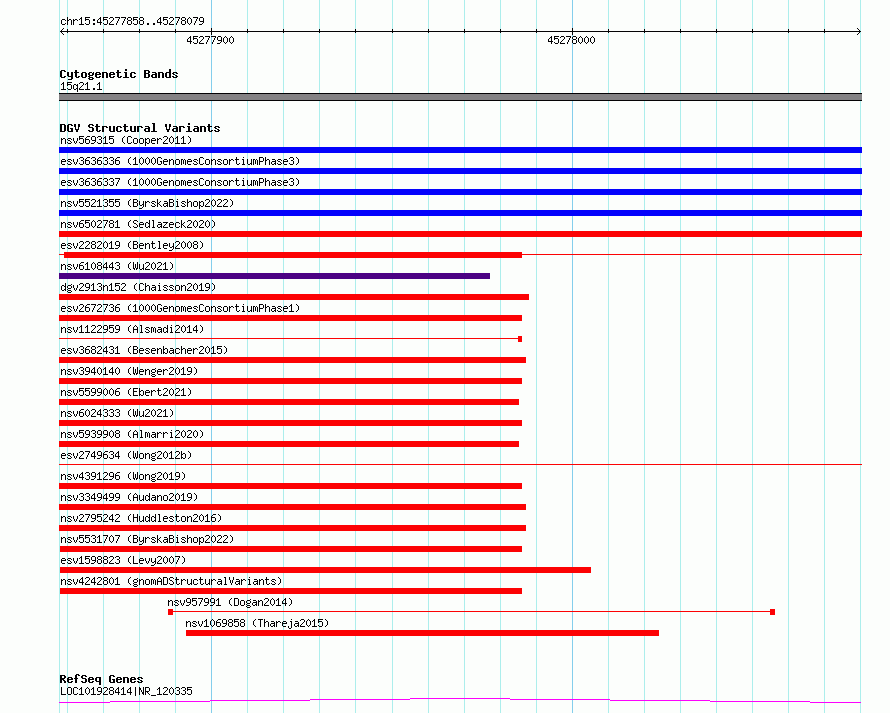
Task: Click esv2672736 (1000GenomesConsortiumPhase1) label
Action: [180, 308]
